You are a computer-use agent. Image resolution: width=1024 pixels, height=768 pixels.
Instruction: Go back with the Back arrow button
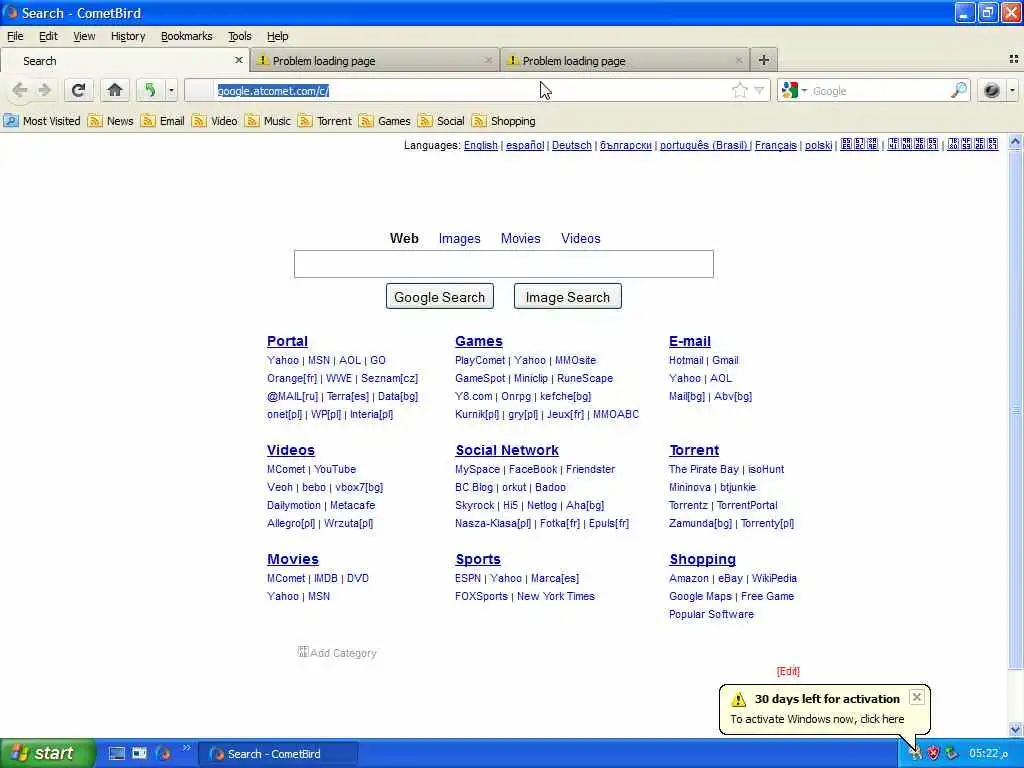[x=20, y=90]
